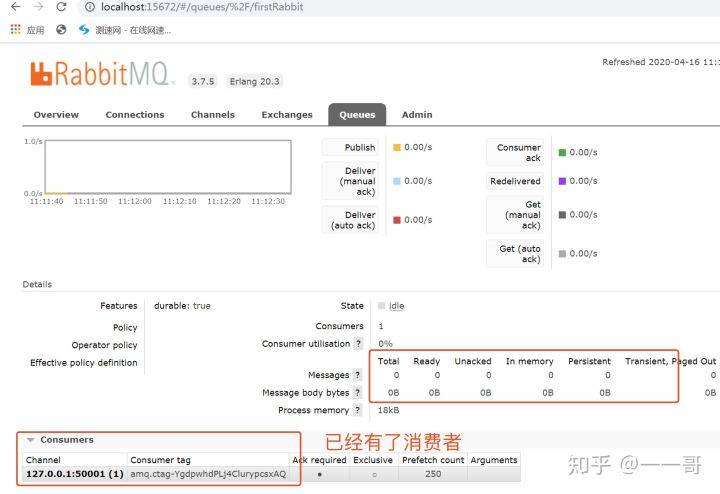Click help icon beside Consumer utilisation

tap(358, 344)
